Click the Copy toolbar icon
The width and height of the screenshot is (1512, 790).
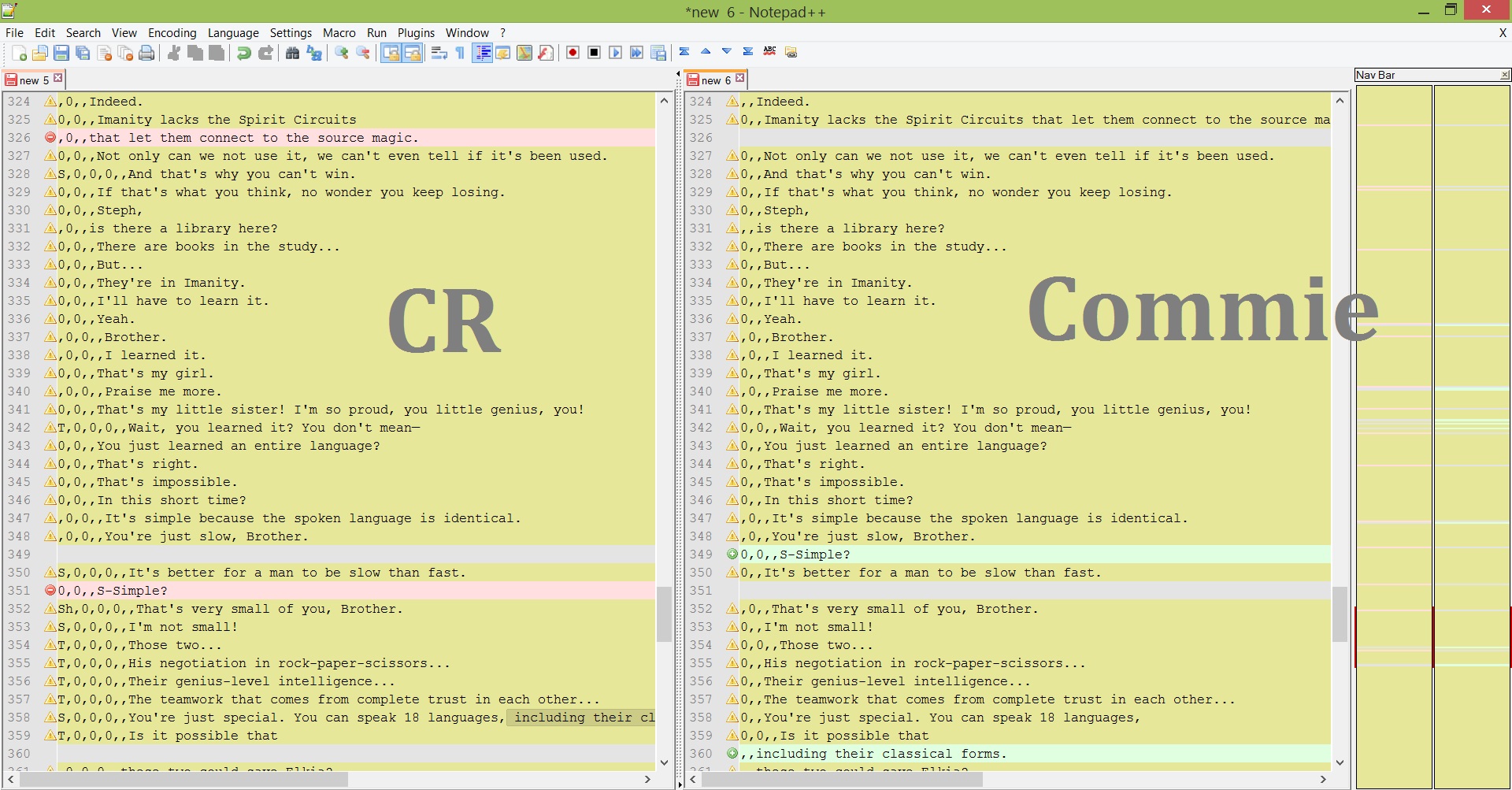coord(195,53)
